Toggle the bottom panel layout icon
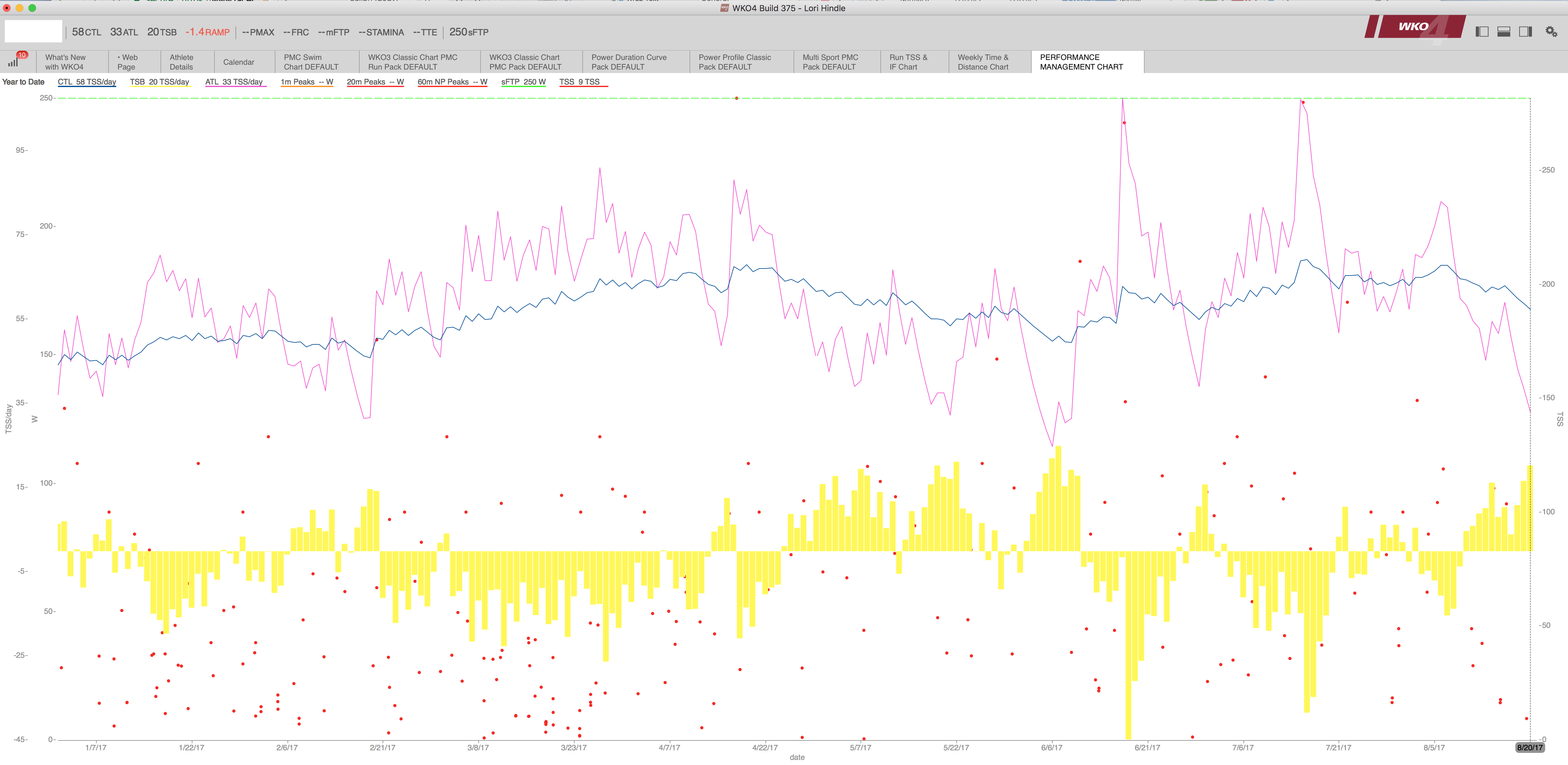This screenshot has height=765, width=1568. click(x=1504, y=32)
